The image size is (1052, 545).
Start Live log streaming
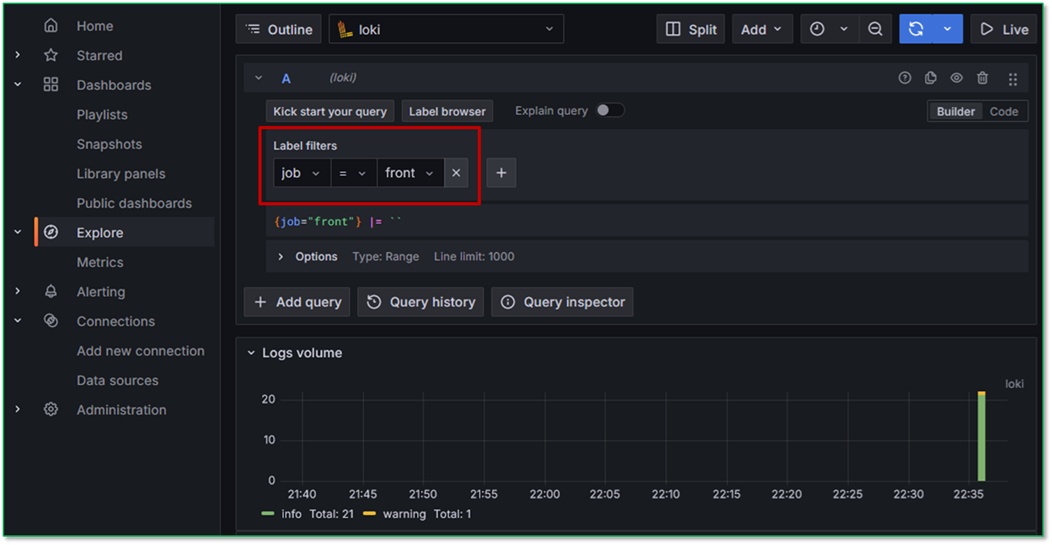(1004, 30)
